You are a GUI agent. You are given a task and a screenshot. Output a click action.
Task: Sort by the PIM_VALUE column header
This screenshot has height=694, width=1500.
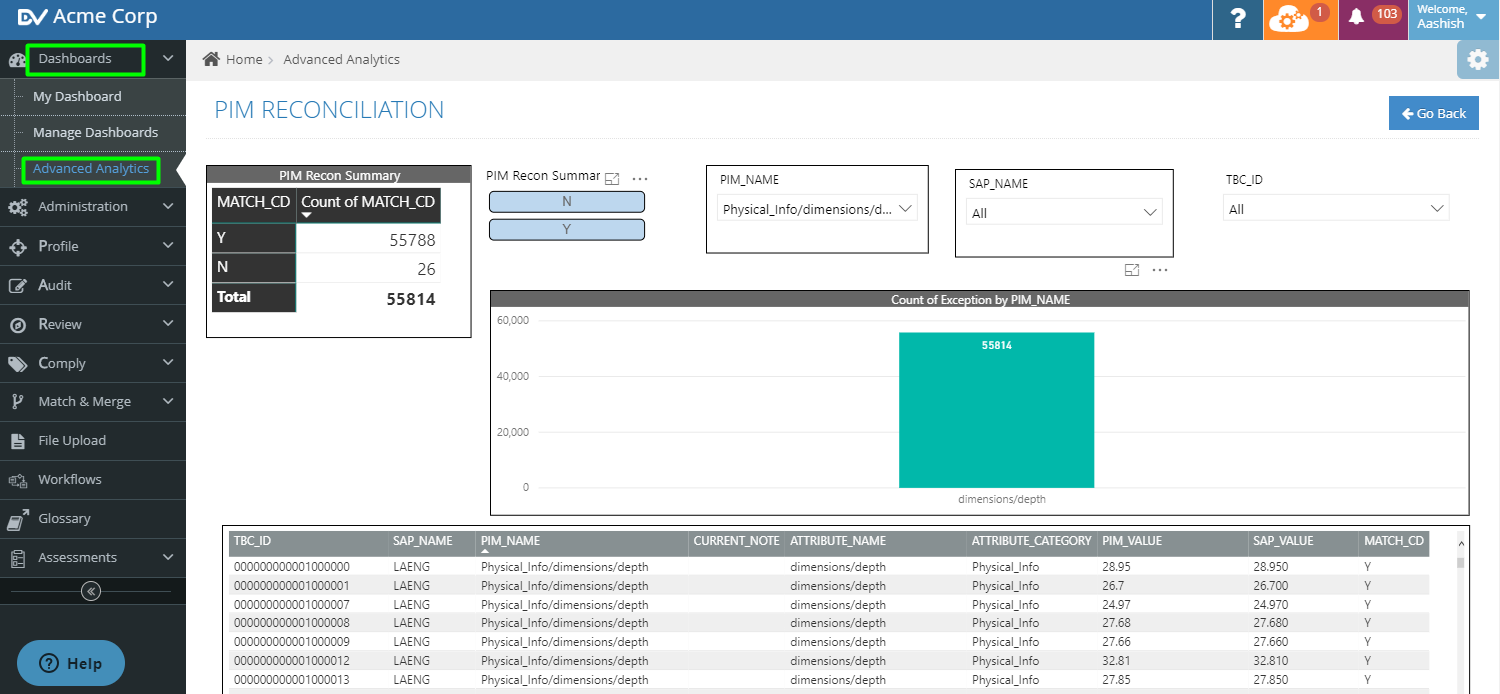point(1133,541)
